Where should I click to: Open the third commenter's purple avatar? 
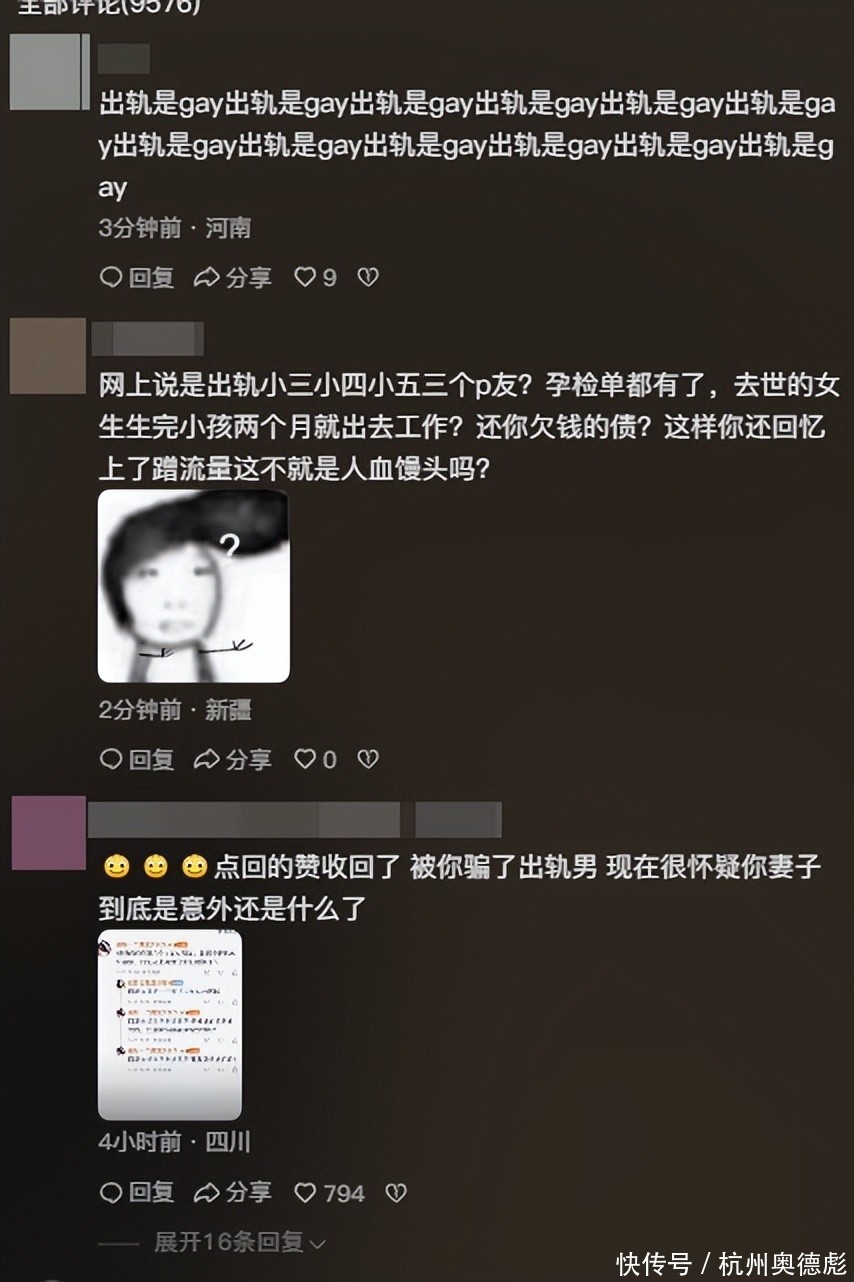tap(48, 833)
